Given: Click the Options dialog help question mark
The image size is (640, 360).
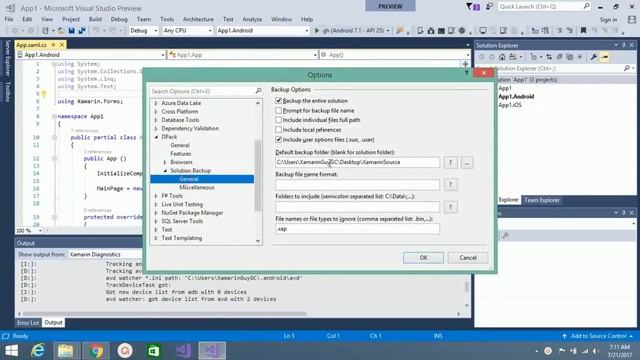Looking at the screenshot, I should click(x=466, y=73).
